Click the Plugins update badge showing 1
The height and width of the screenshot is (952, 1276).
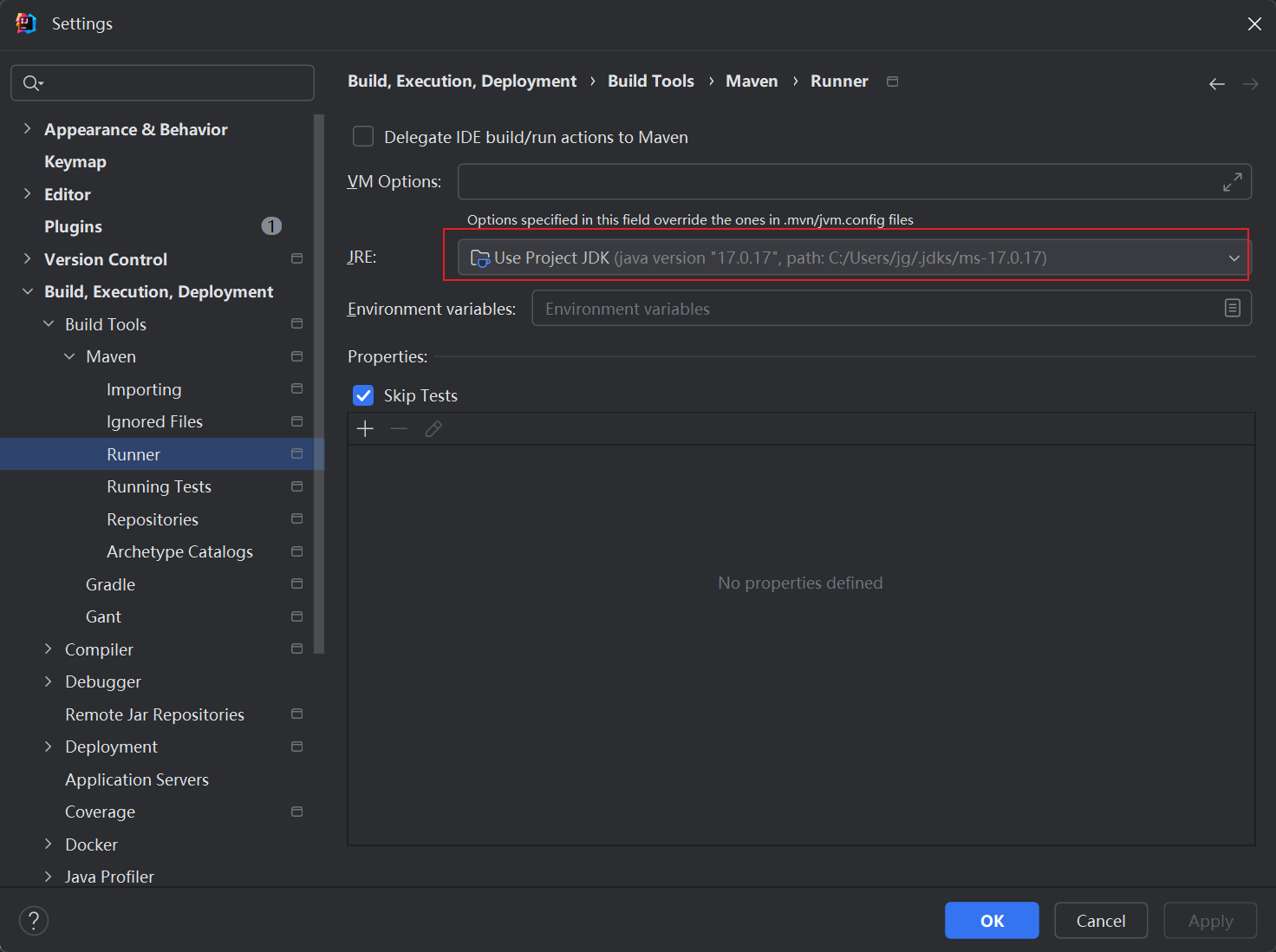(x=271, y=226)
